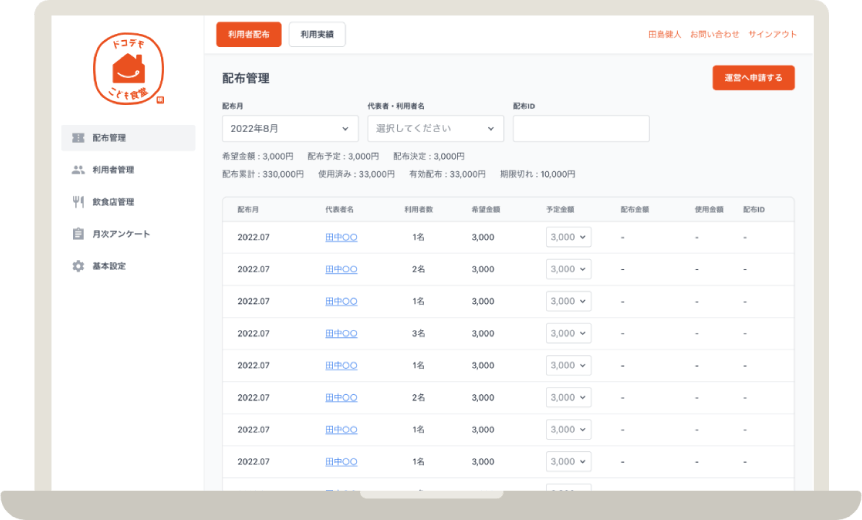862x520 pixels.
Task: Open 田中〇〇 link in the first row
Action: tap(341, 237)
